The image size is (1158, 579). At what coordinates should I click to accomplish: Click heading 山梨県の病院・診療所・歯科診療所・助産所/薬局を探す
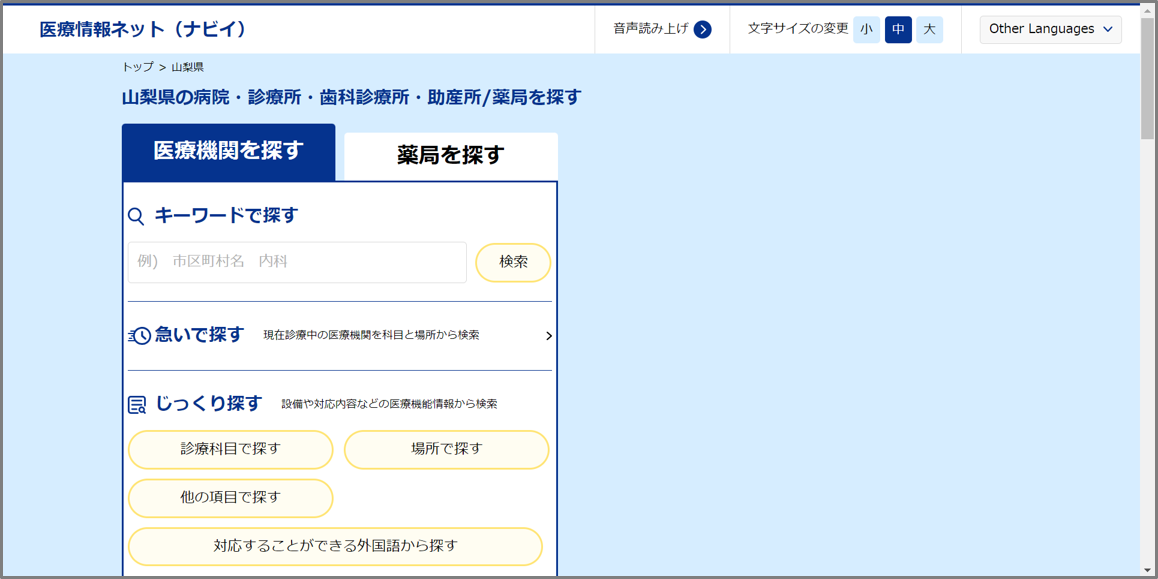(x=352, y=97)
